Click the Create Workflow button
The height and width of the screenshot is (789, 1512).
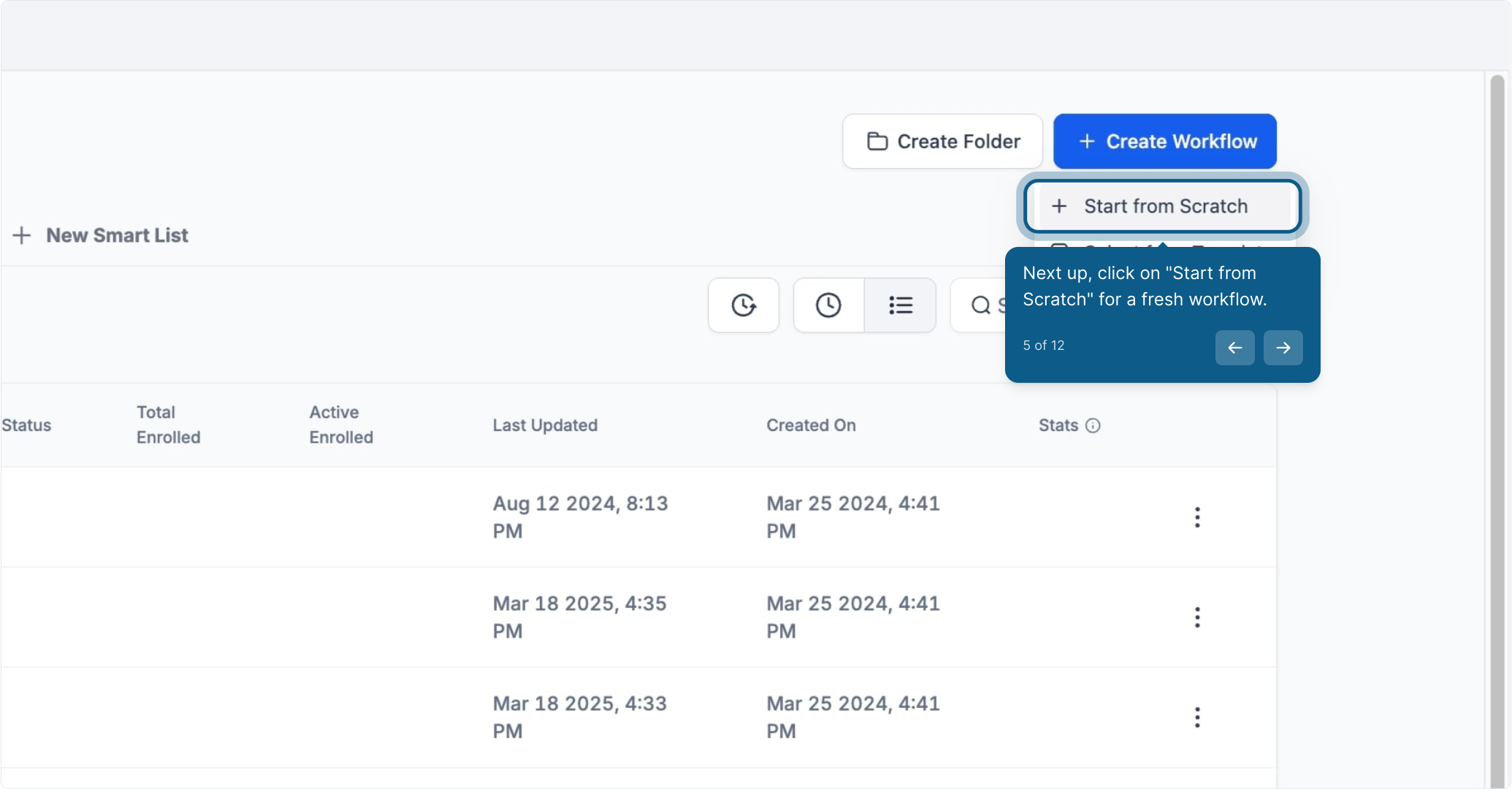click(1164, 141)
